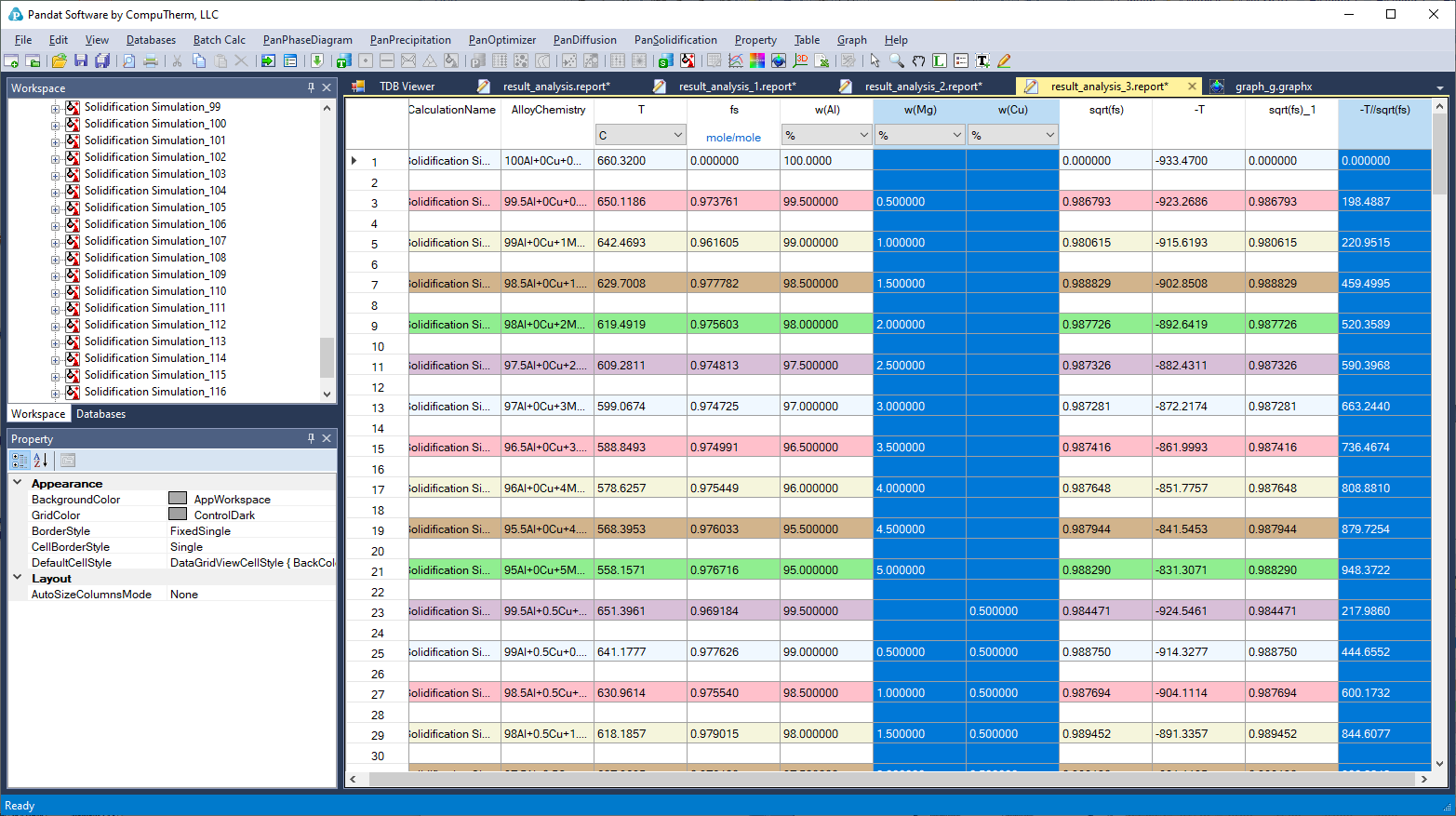The height and width of the screenshot is (816, 1456).
Task: Collapse the Appearance property section
Action: coord(18,483)
